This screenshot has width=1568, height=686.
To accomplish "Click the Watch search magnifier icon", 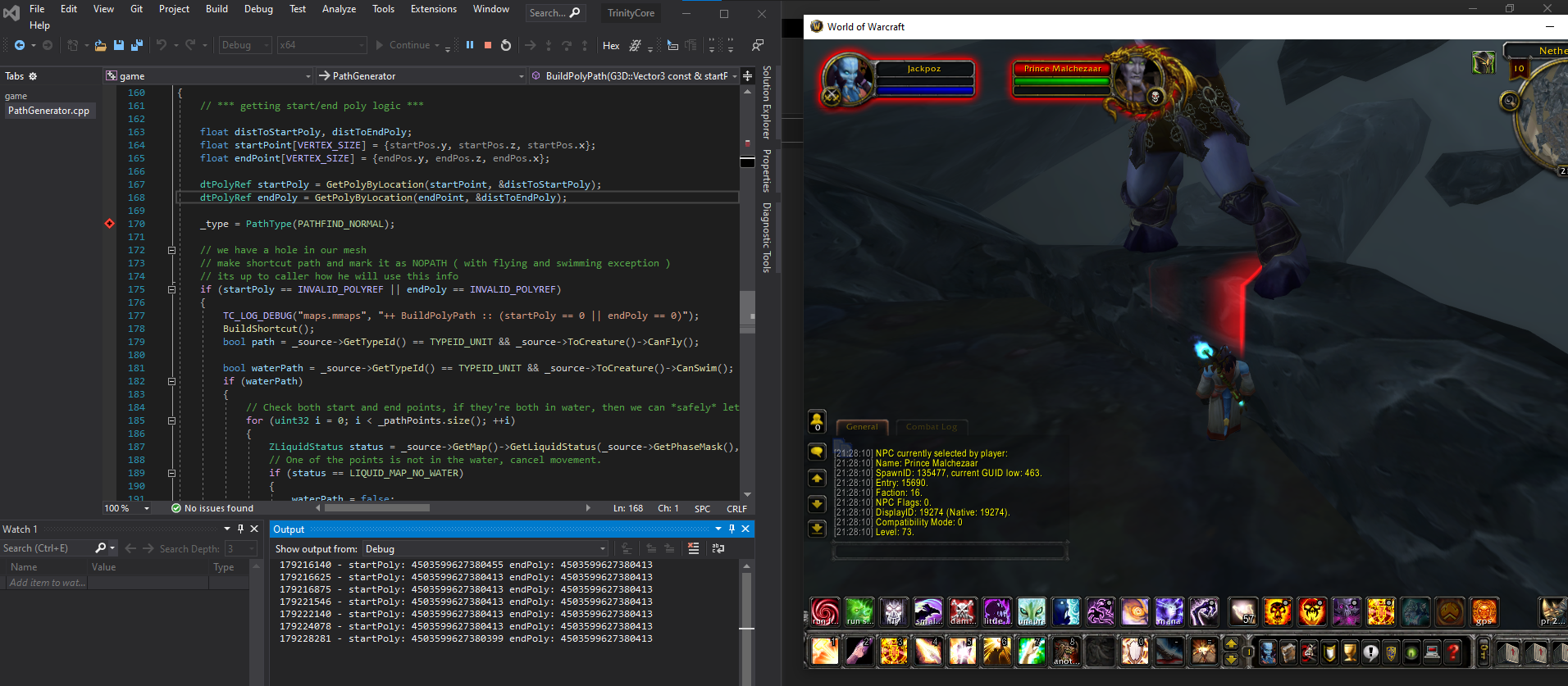I will coord(101,547).
